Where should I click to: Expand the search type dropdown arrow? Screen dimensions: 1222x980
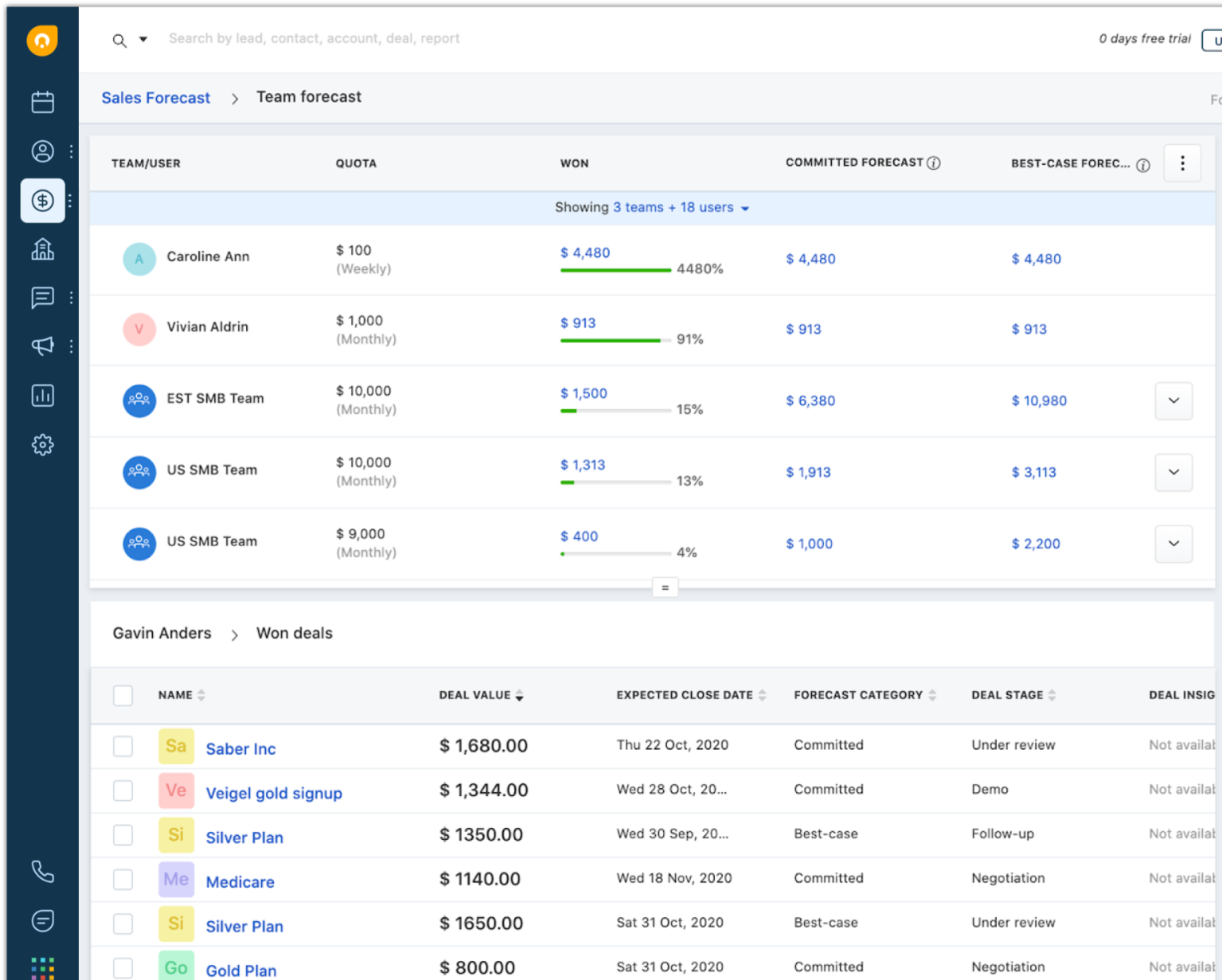143,40
